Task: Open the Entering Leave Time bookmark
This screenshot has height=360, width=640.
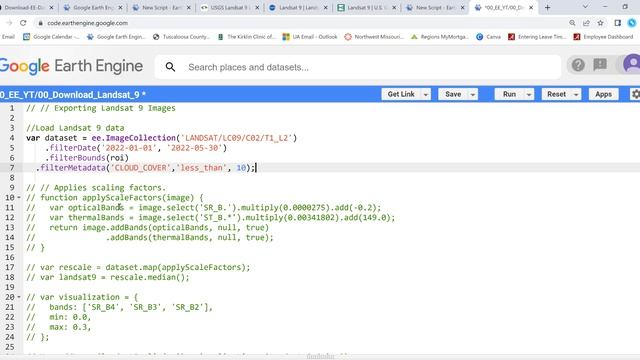Action: (537, 37)
